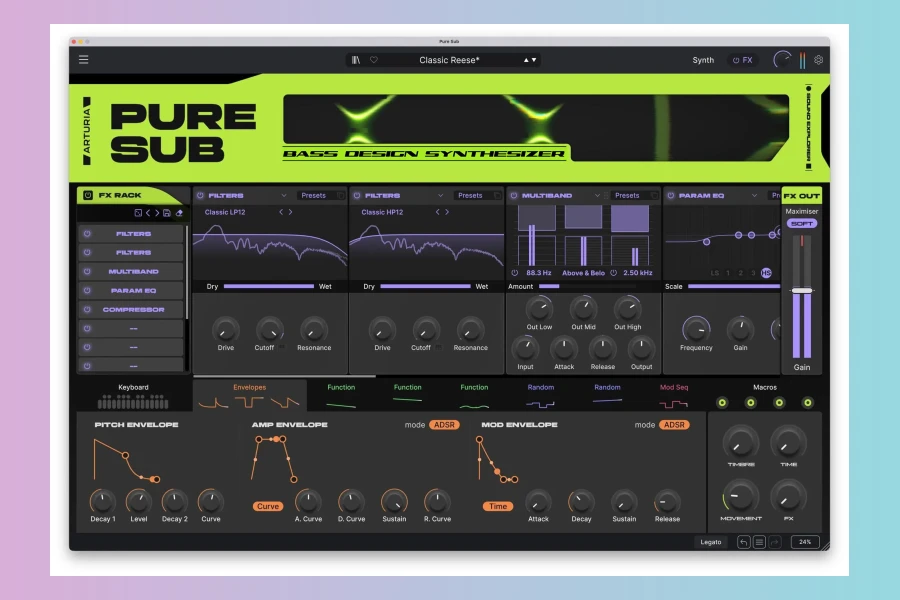Open Presets for the Classic LP12 filter
Screen dimensions: 900x600
313,195
